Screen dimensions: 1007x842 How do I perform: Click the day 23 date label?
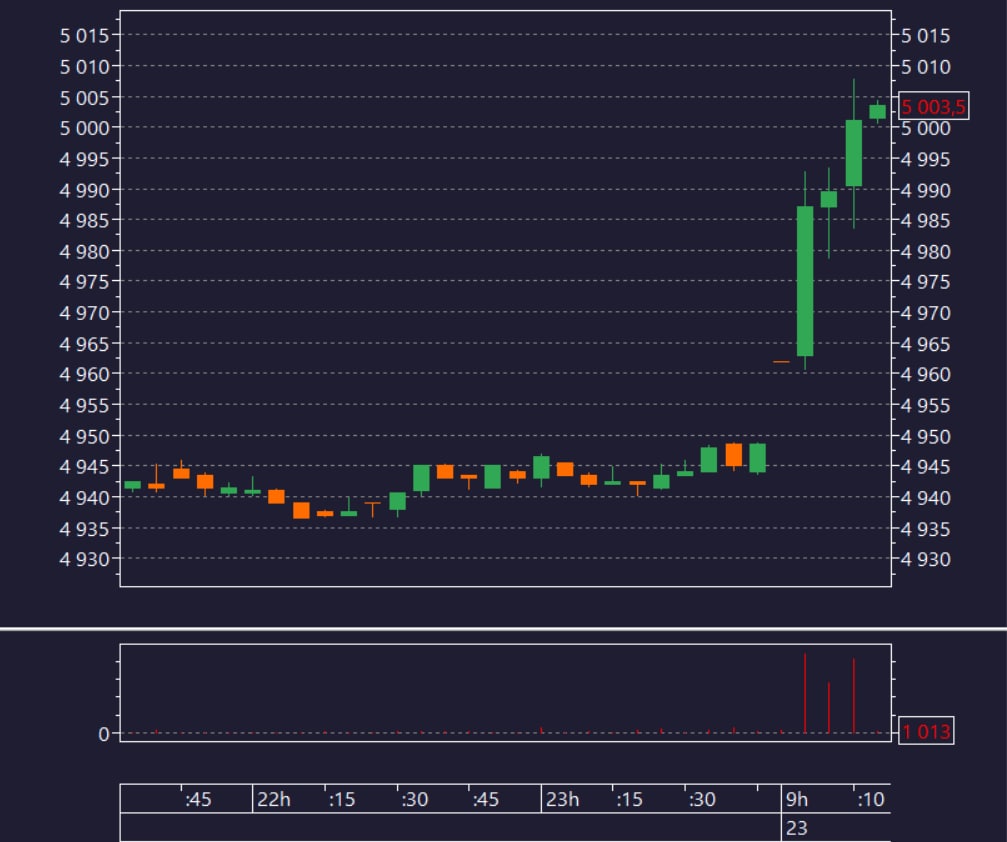(x=796, y=828)
